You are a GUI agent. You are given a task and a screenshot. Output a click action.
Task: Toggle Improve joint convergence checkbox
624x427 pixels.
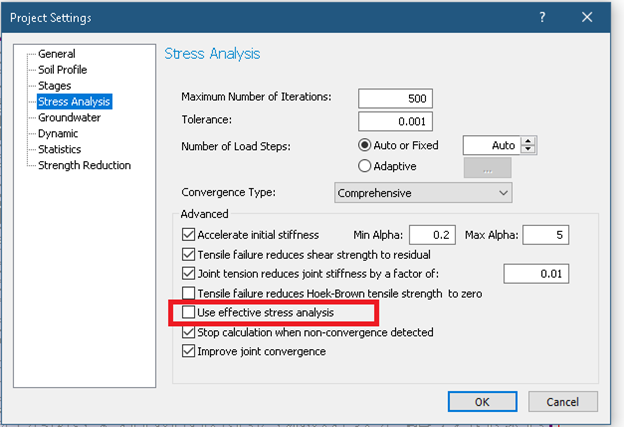pyautogui.click(x=188, y=352)
